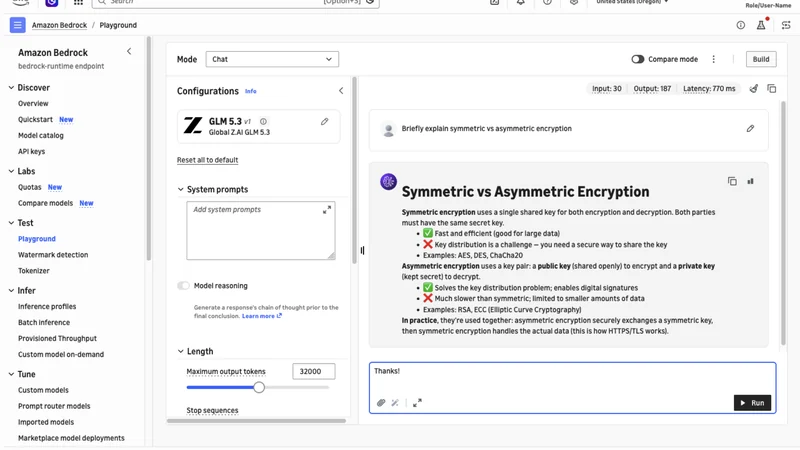Click the chat area vertical scrollbar
Screen dimensions: 800x450
783,223
